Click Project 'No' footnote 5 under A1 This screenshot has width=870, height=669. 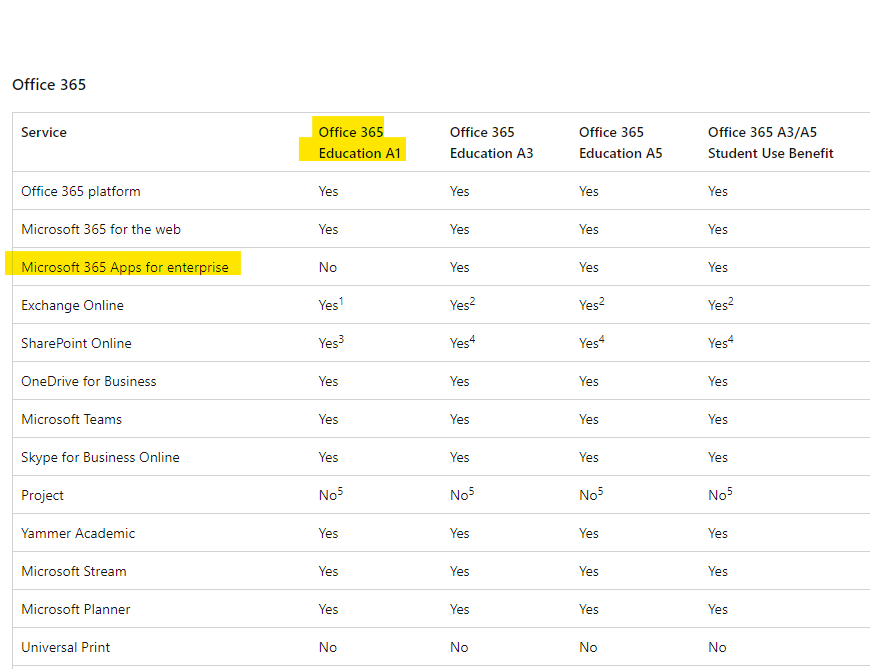point(331,494)
